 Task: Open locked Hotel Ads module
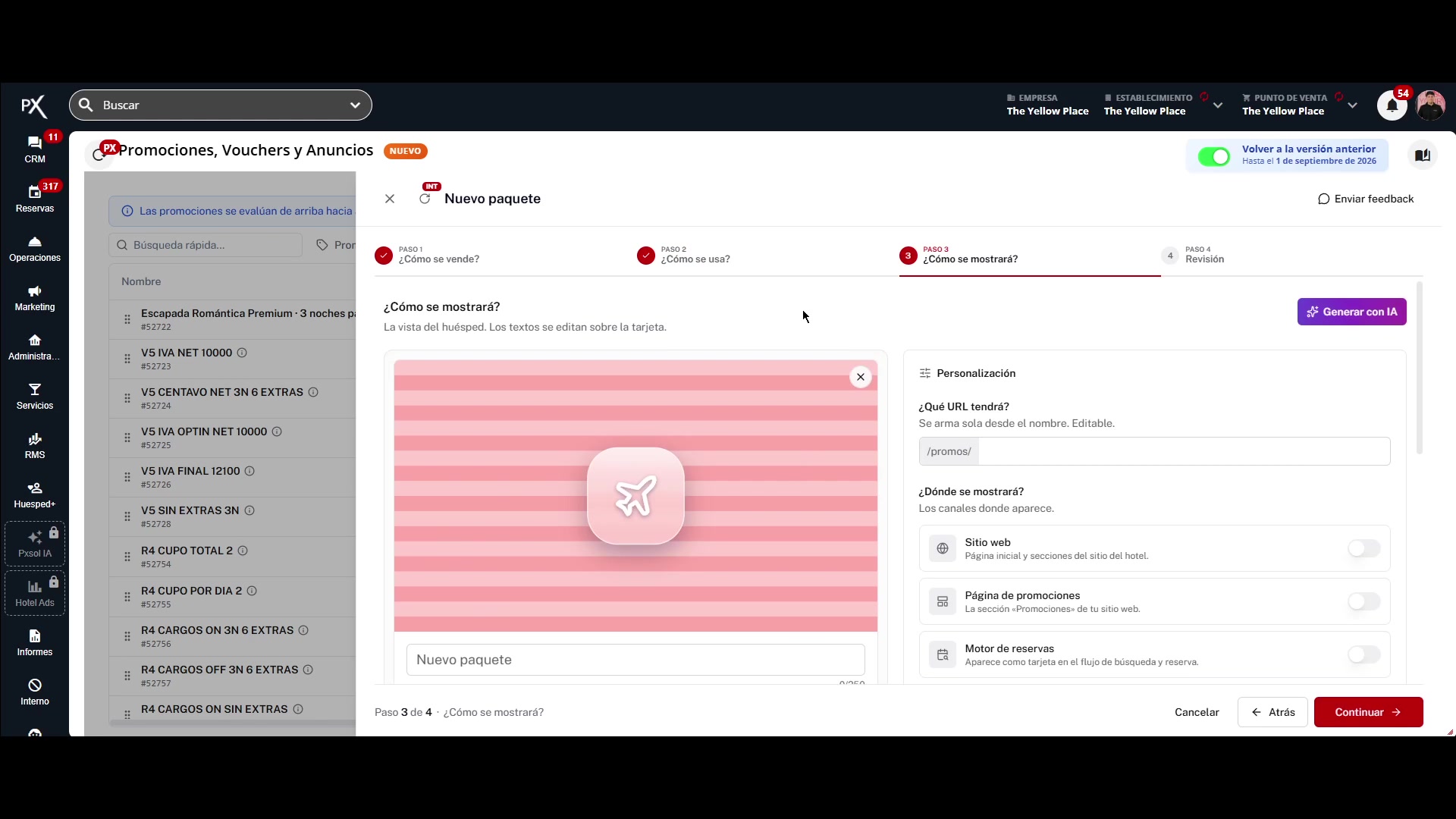[35, 593]
